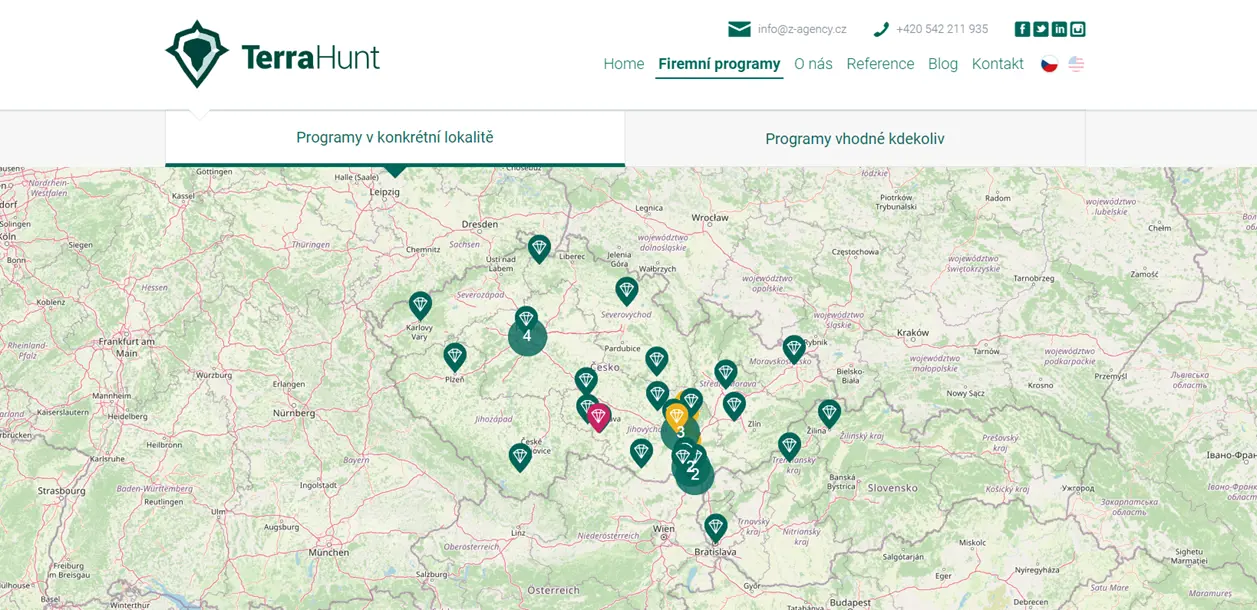Viewport: 1257px width, 610px height.
Task: Select the yellow diamond map marker
Action: click(677, 415)
